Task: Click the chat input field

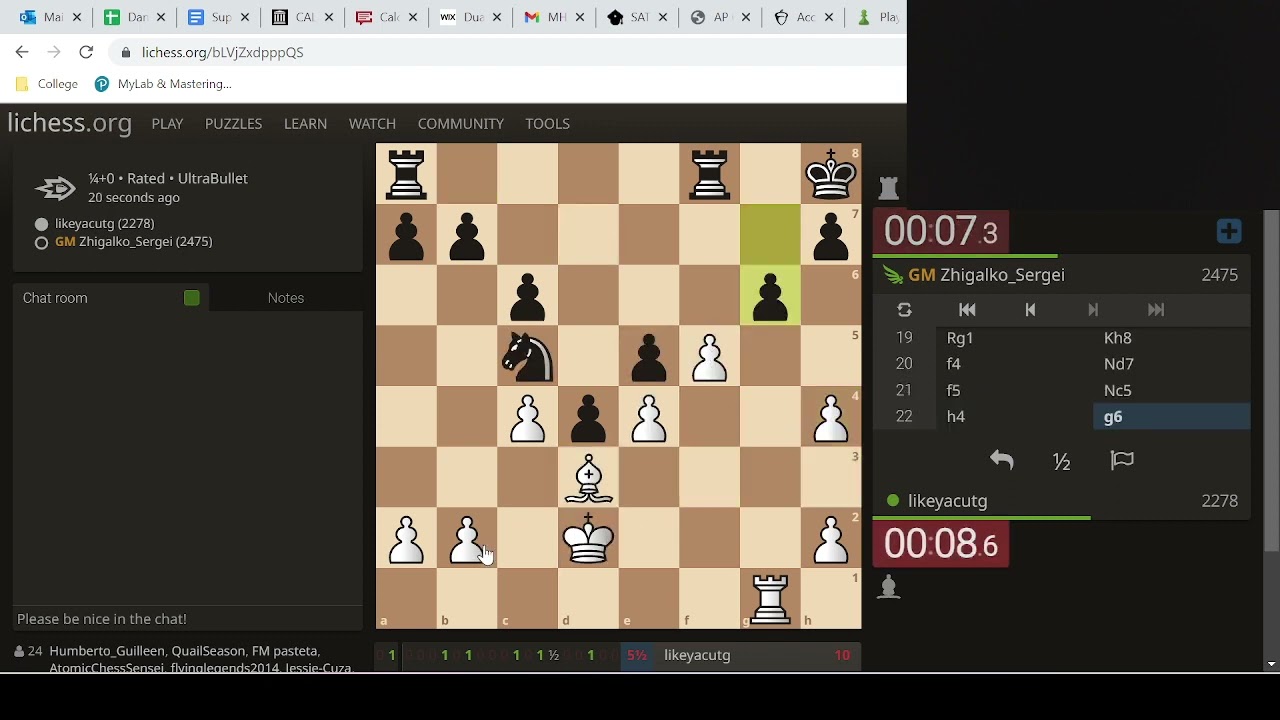Action: [188, 619]
